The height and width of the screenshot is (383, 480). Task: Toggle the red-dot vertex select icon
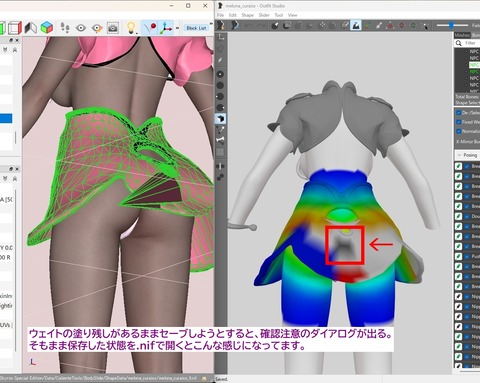(x=150, y=28)
